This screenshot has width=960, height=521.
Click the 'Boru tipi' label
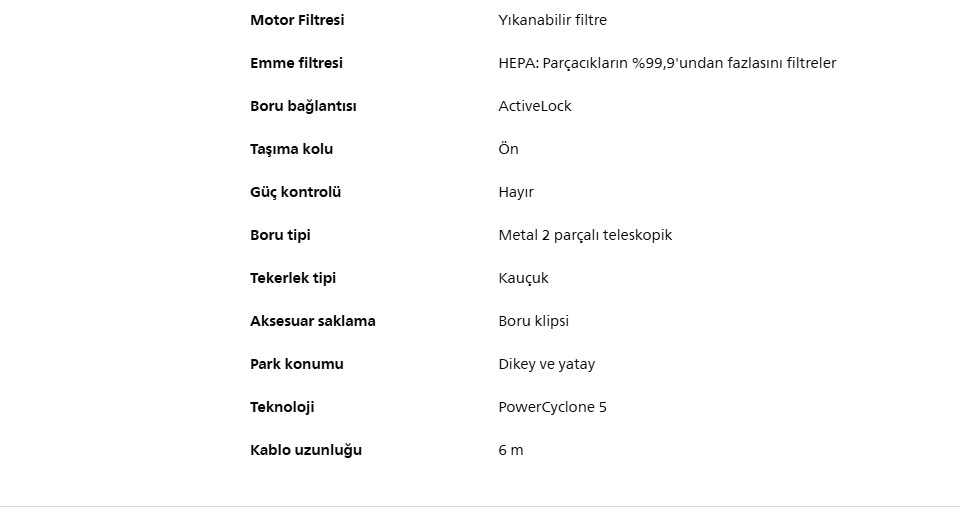pos(280,235)
